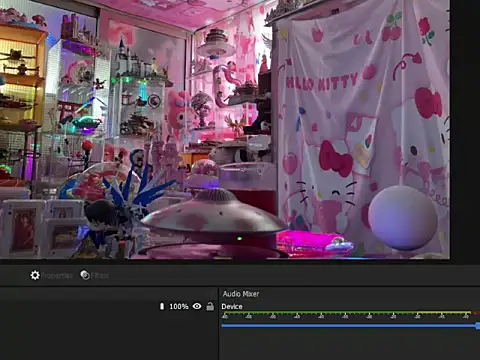
Task: Open the source Filters button
Action: pyautogui.click(x=95, y=275)
